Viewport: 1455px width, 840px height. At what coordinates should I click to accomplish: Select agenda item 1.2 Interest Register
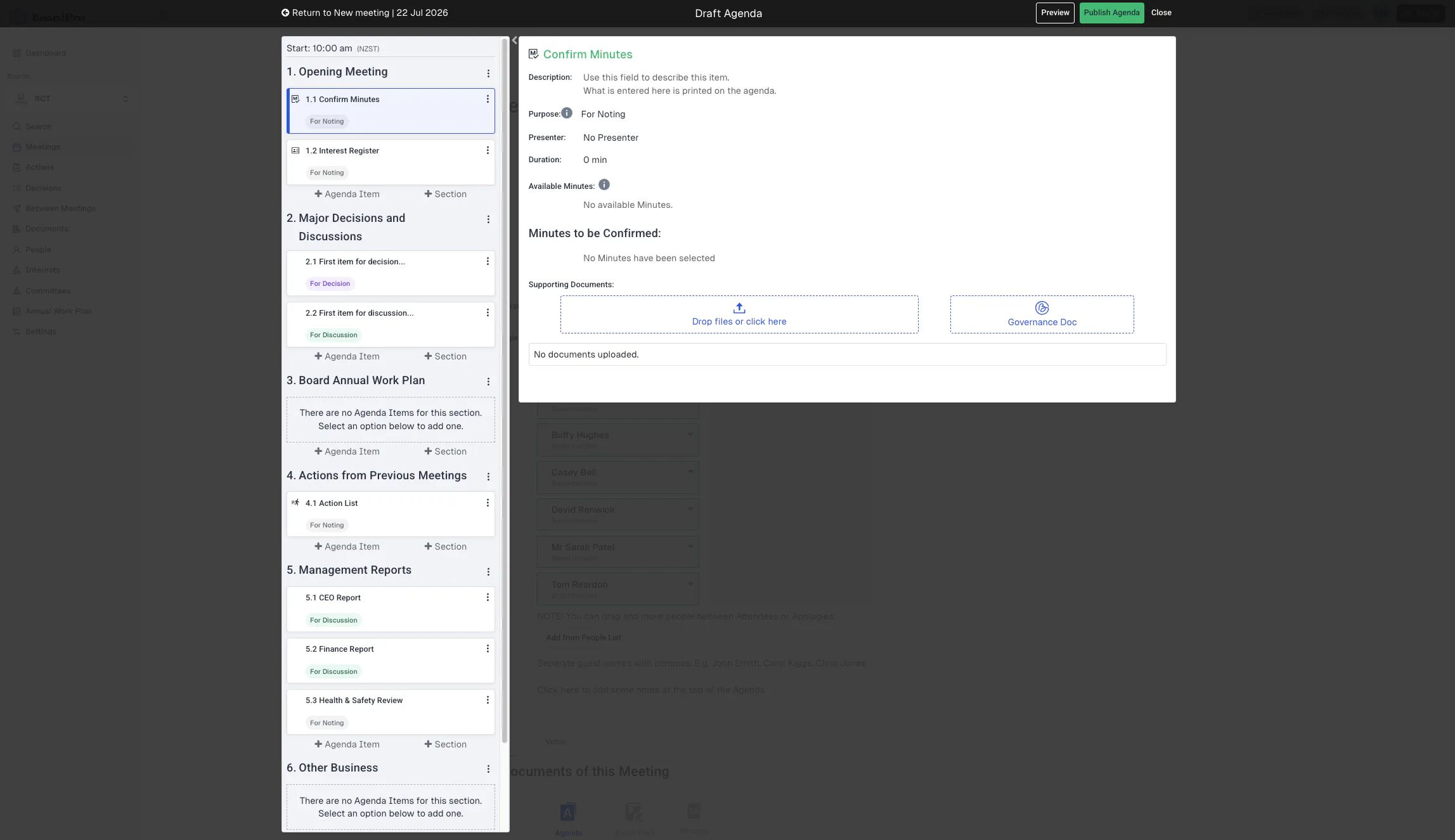(391, 162)
